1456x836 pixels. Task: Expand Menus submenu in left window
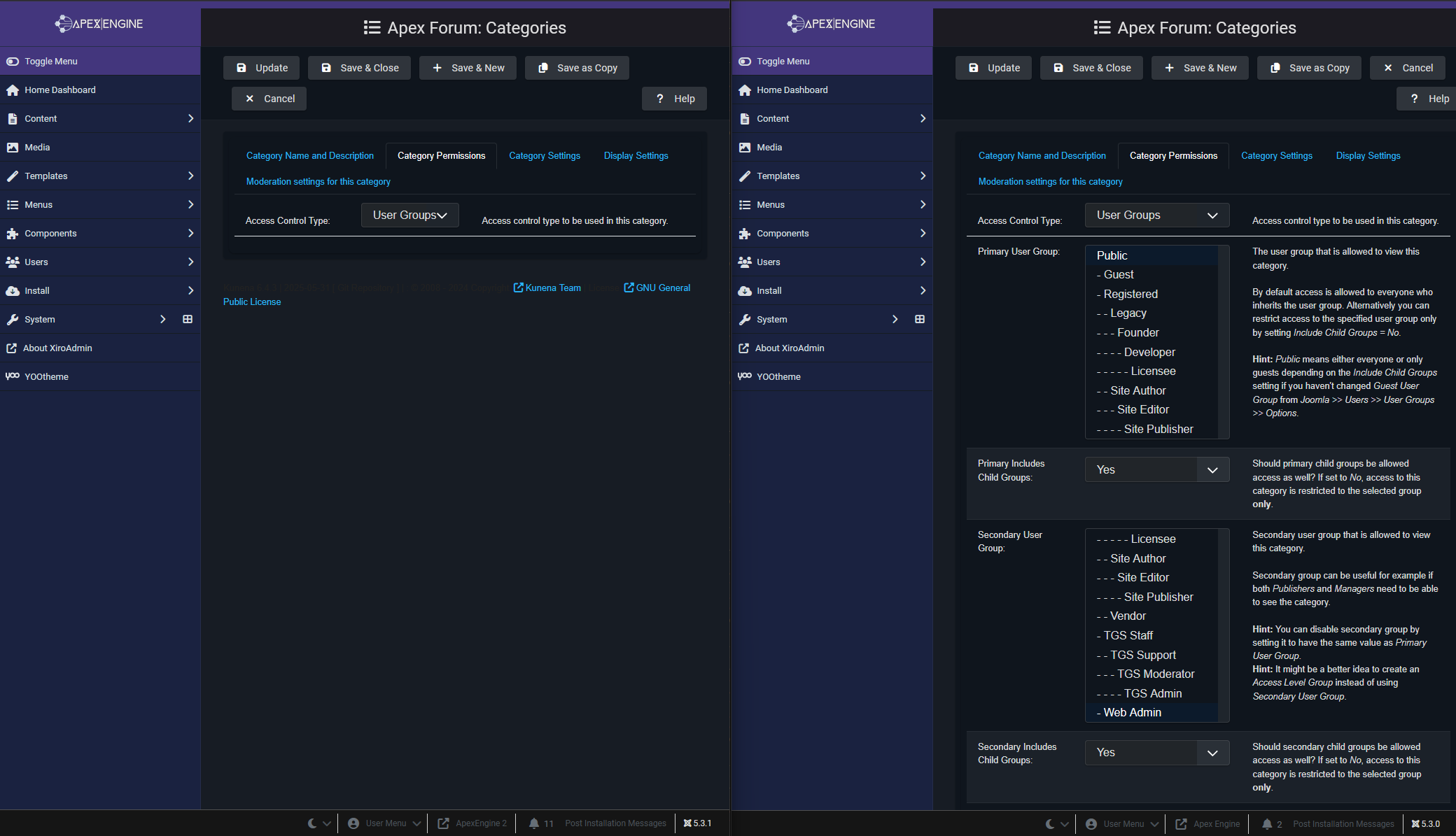pyautogui.click(x=190, y=205)
